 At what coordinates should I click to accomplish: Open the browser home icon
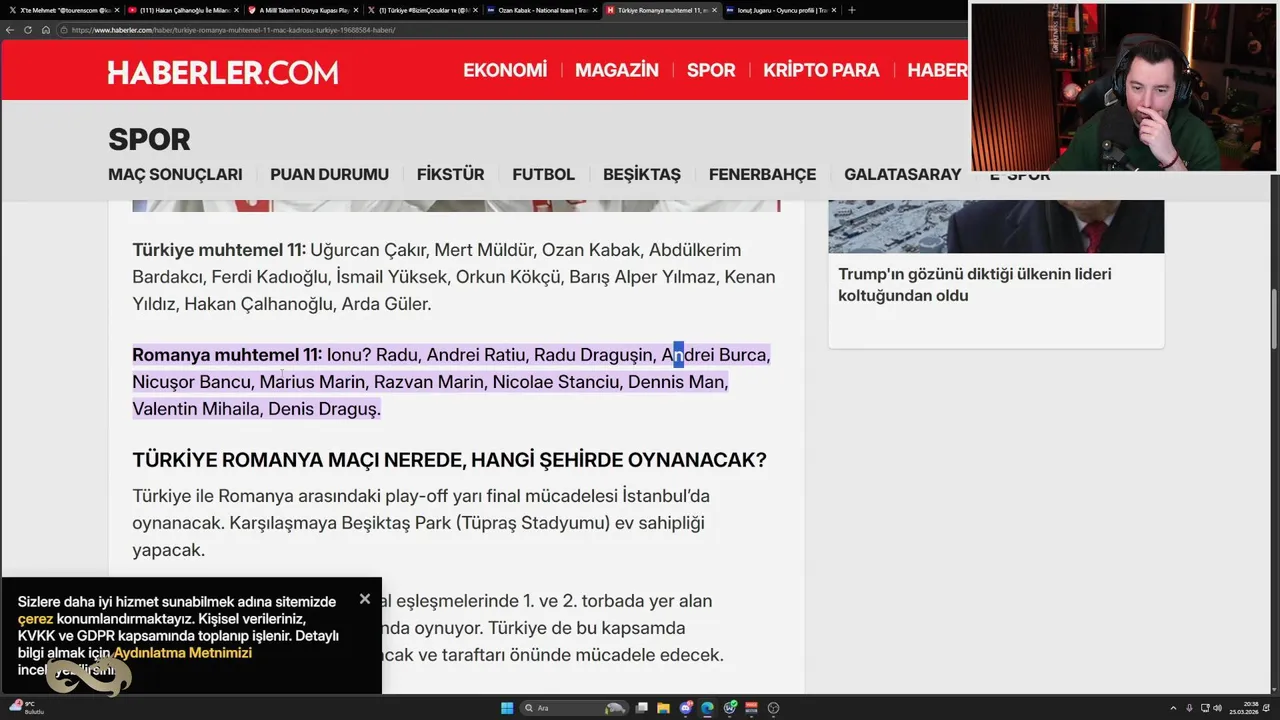(x=45, y=30)
